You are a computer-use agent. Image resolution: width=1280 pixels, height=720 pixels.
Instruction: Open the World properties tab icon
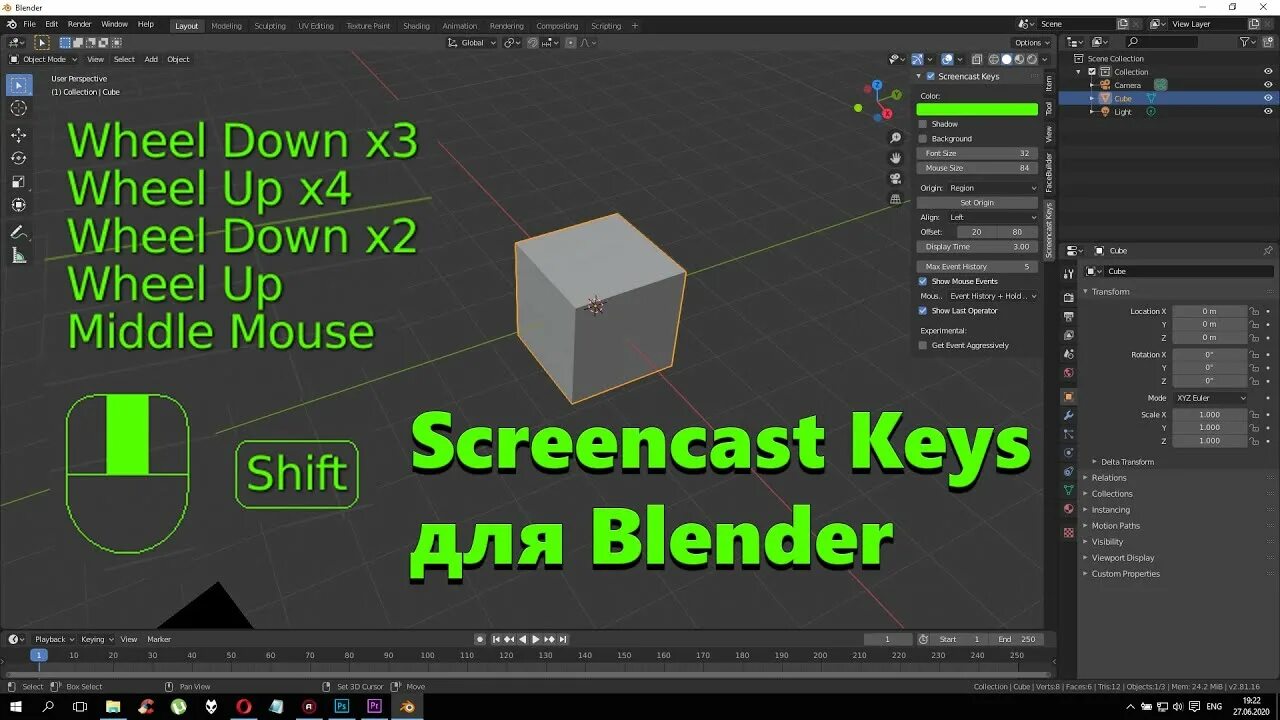1068,373
